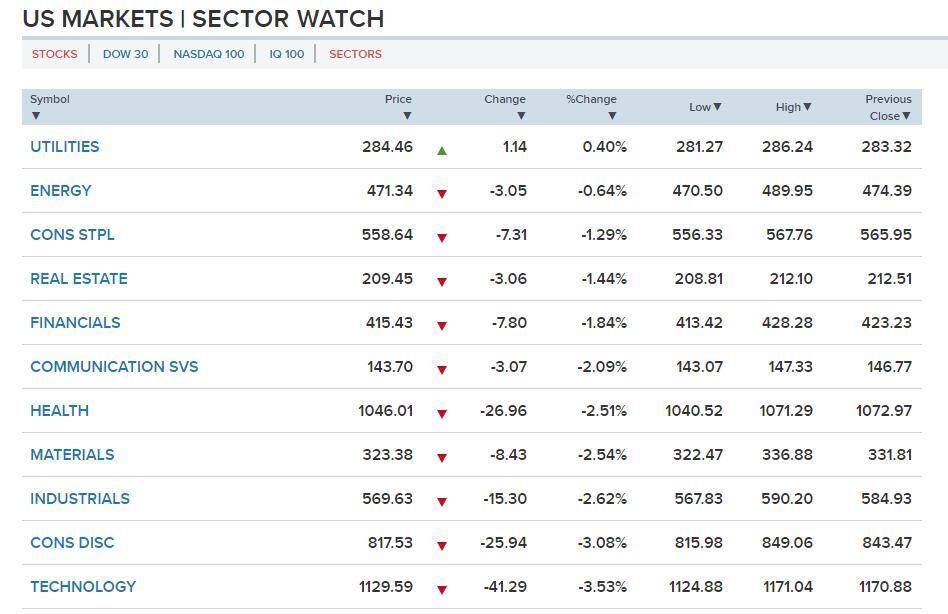The image size is (948, 614).
Task: Sort by %Change column arrow
Action: tap(612, 116)
